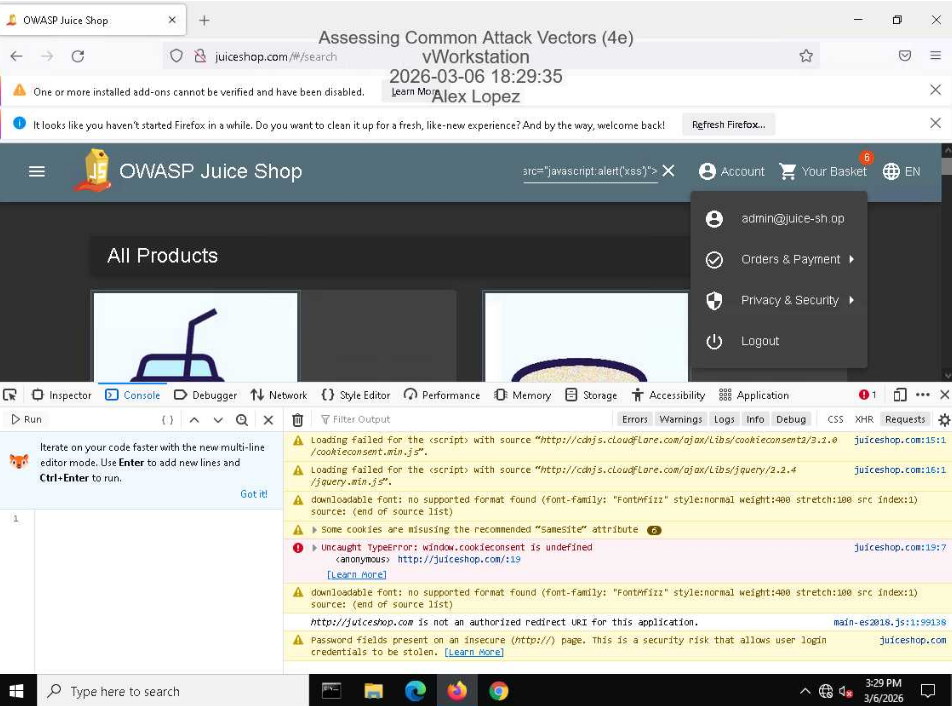Open the Juice Shop hamburger side menu

click(x=37, y=171)
